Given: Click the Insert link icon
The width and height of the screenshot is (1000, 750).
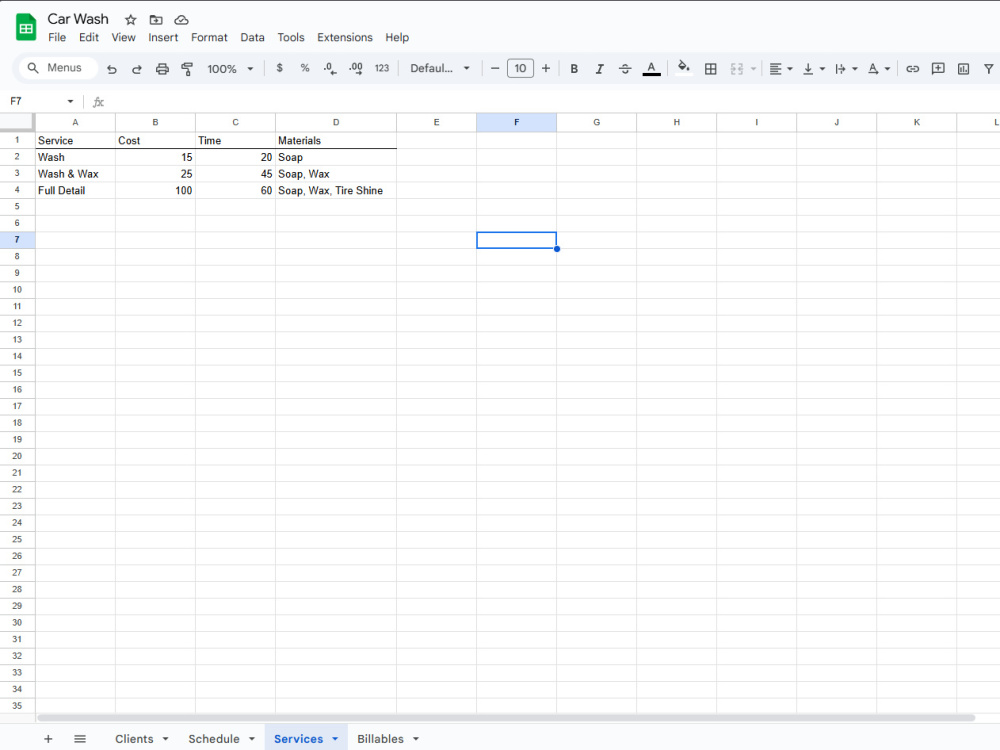Looking at the screenshot, I should point(913,69).
